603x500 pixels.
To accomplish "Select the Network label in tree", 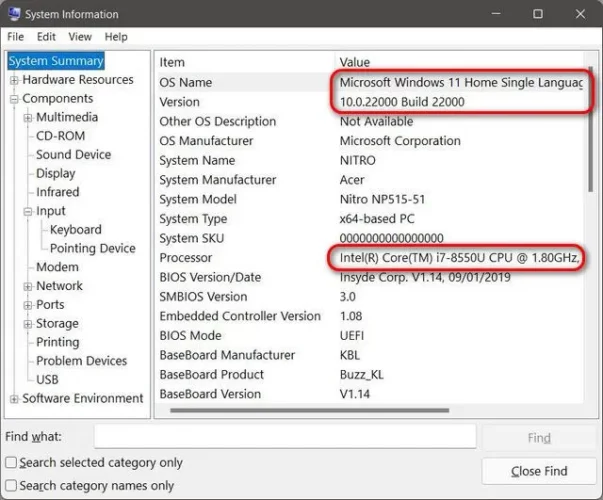I will click(x=59, y=286).
